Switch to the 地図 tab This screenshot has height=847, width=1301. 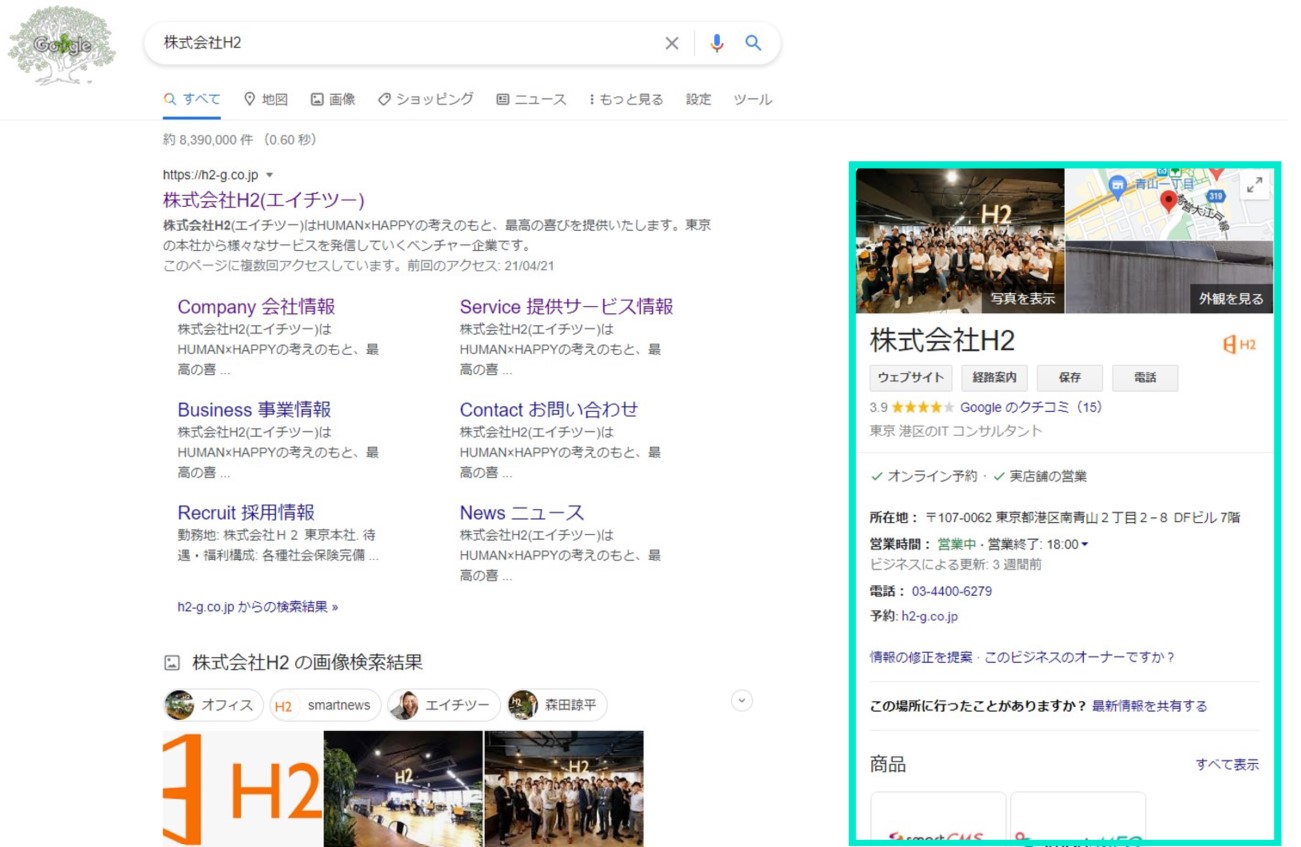(266, 99)
